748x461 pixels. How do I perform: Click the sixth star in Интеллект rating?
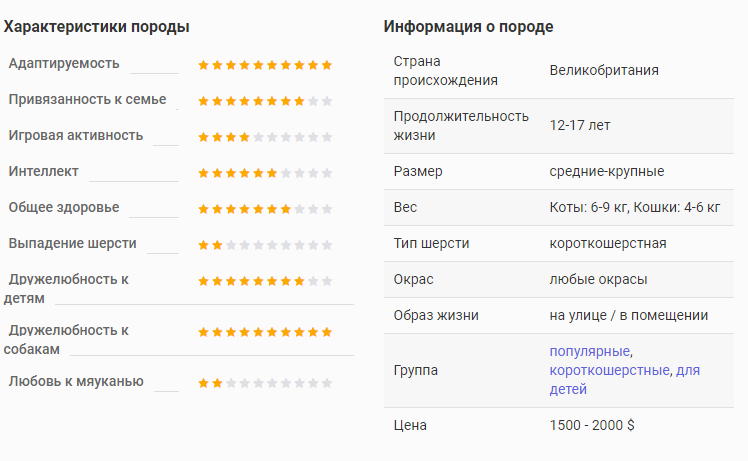[x=272, y=173]
